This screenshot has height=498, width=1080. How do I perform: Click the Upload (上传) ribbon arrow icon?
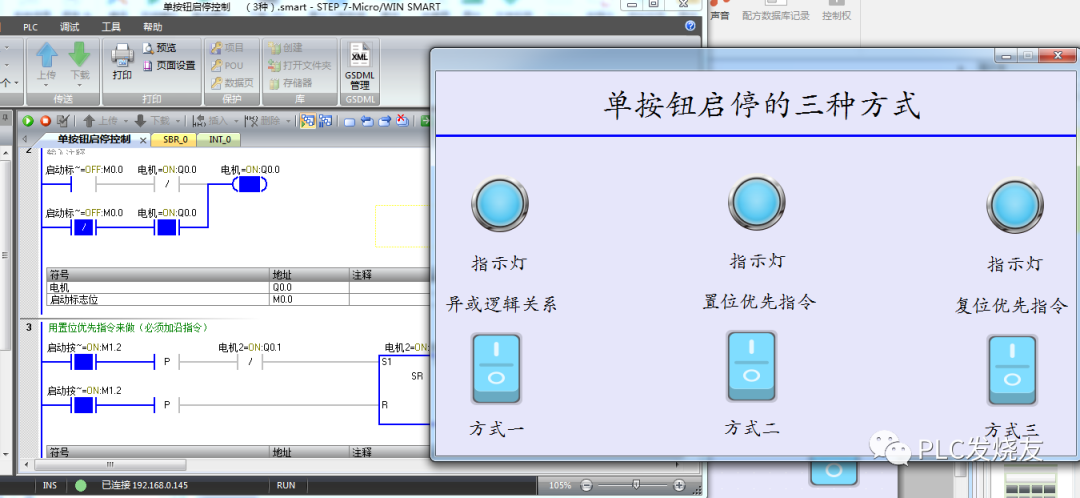47,54
